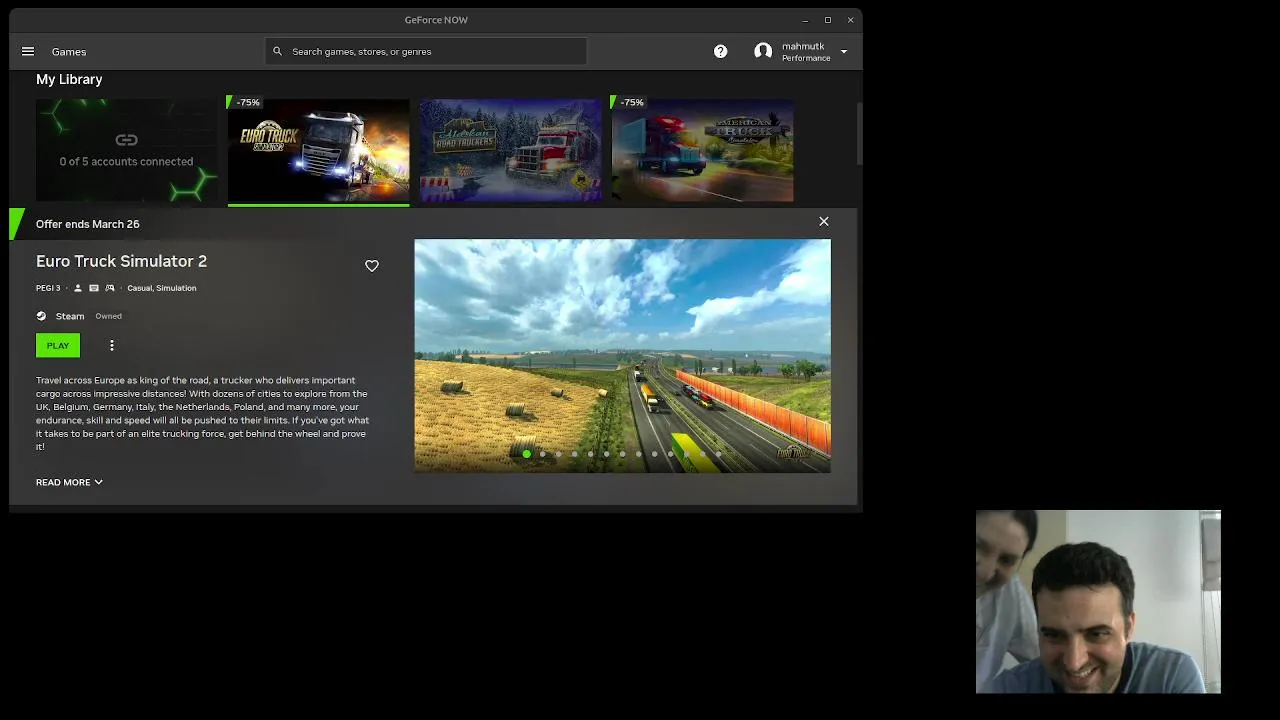Click the Casual, Simulation genre text
1280x720 pixels.
(x=161, y=288)
